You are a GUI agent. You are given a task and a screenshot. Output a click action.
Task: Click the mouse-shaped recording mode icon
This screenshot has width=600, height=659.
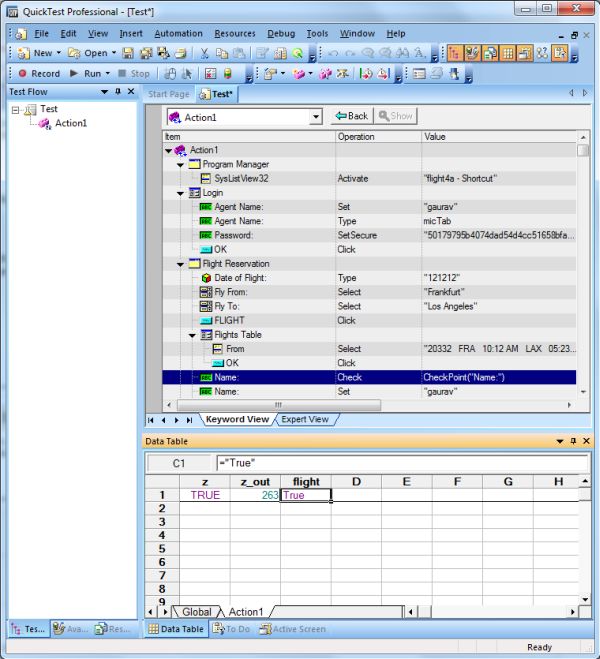click(170, 74)
